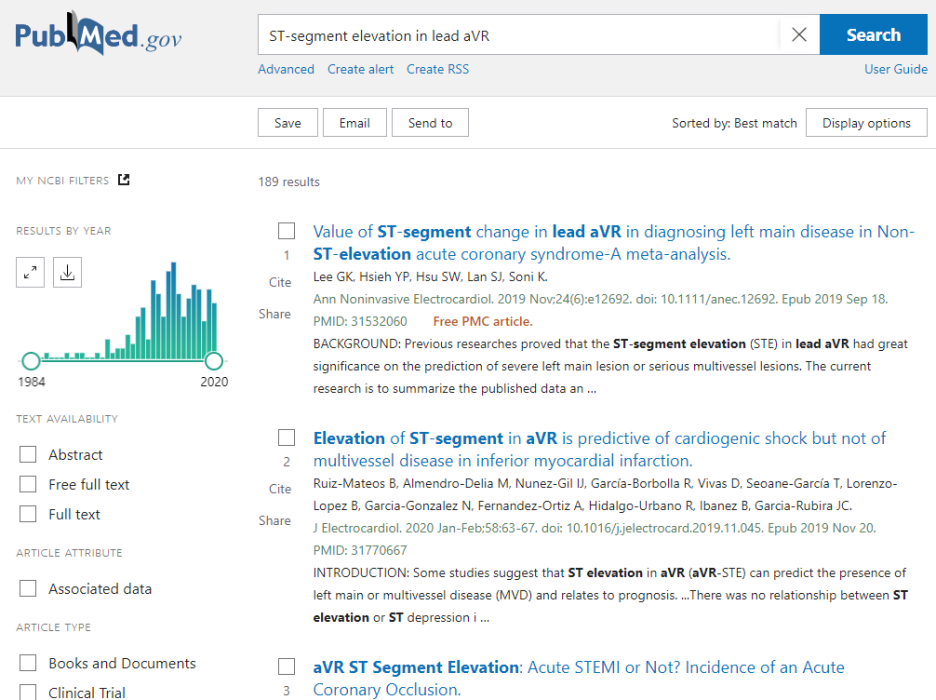Enable the Abstract filter
Image resolution: width=936 pixels, height=700 pixels.
[27, 454]
